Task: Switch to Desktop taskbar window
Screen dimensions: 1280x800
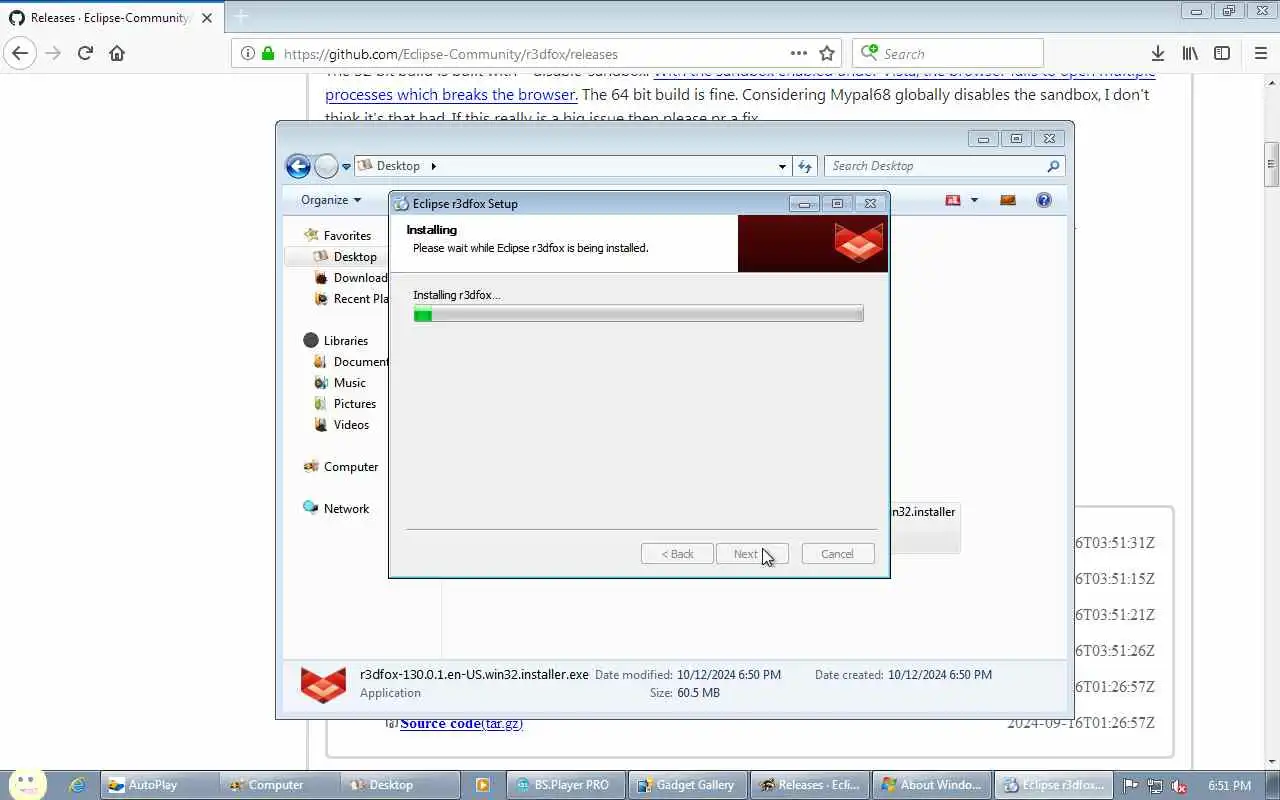Action: tap(398, 785)
